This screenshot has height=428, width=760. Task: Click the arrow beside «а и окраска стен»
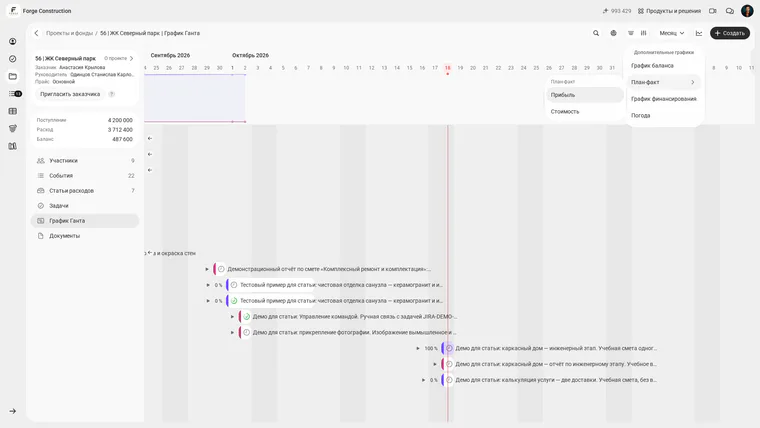[150, 253]
